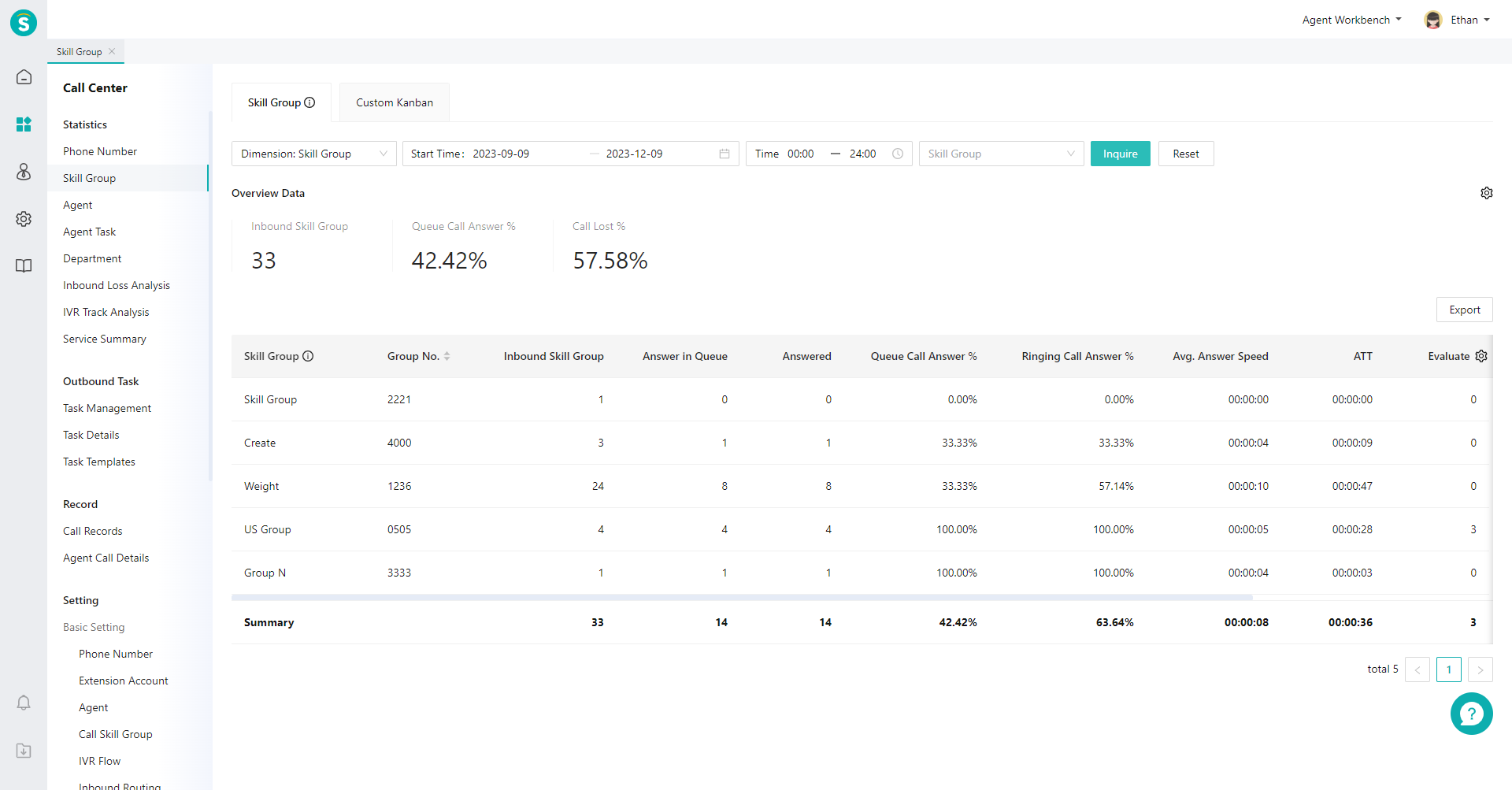Expand the Agent Workbench menu
Screen dimensions: 1512x790
point(1351,20)
